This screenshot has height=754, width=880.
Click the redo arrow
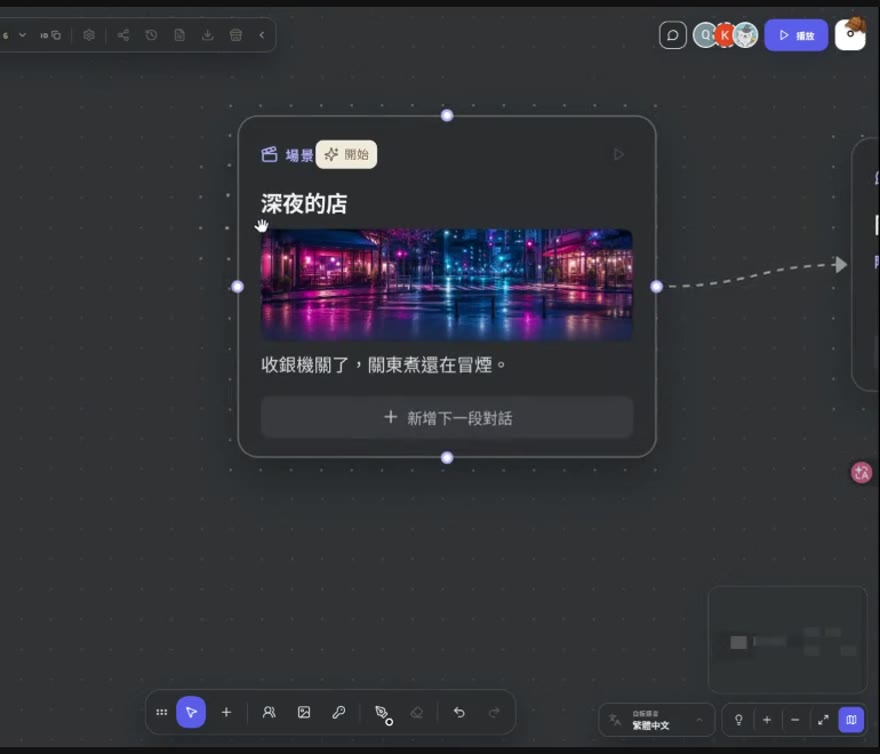[494, 712]
